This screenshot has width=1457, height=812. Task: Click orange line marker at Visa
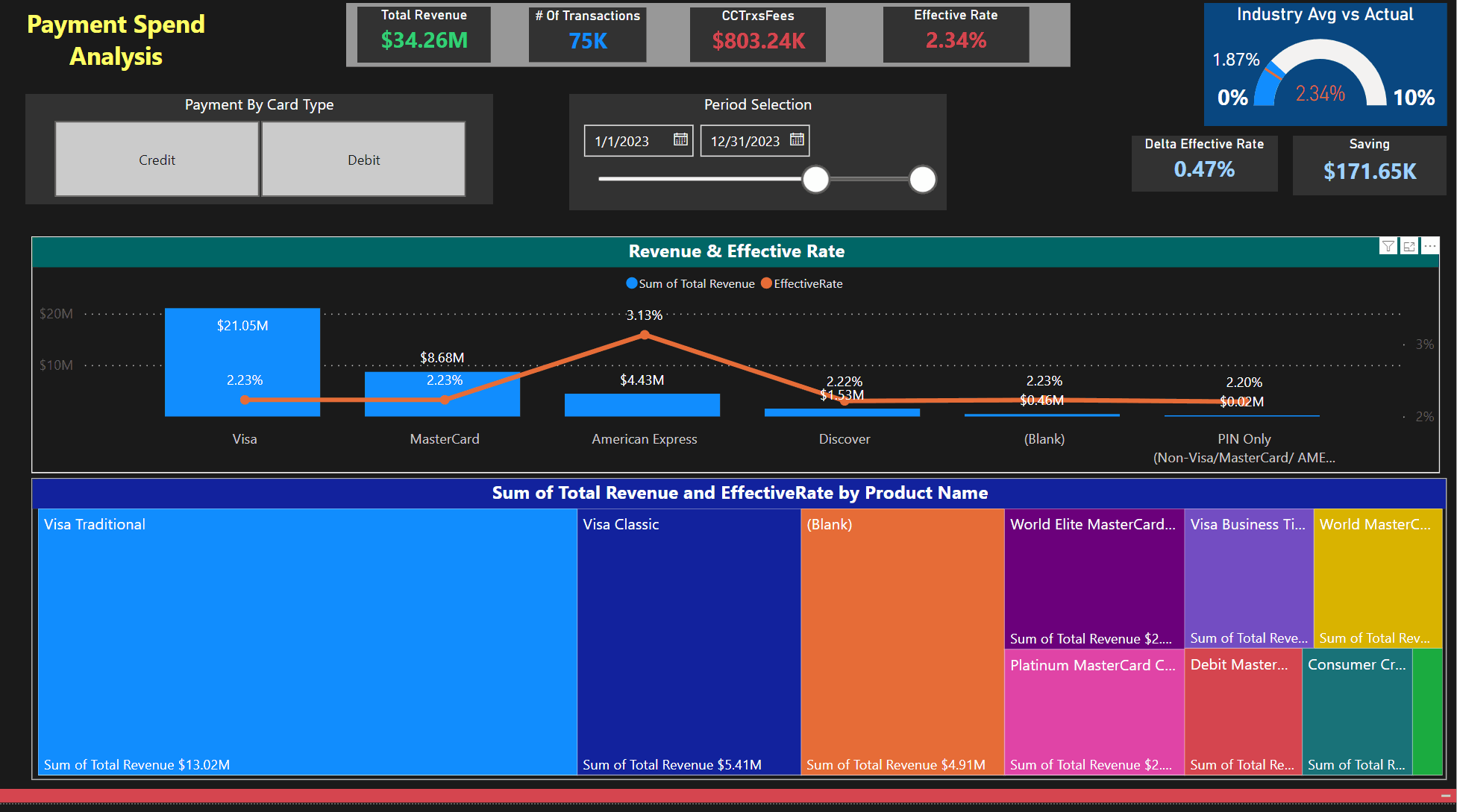pos(245,400)
